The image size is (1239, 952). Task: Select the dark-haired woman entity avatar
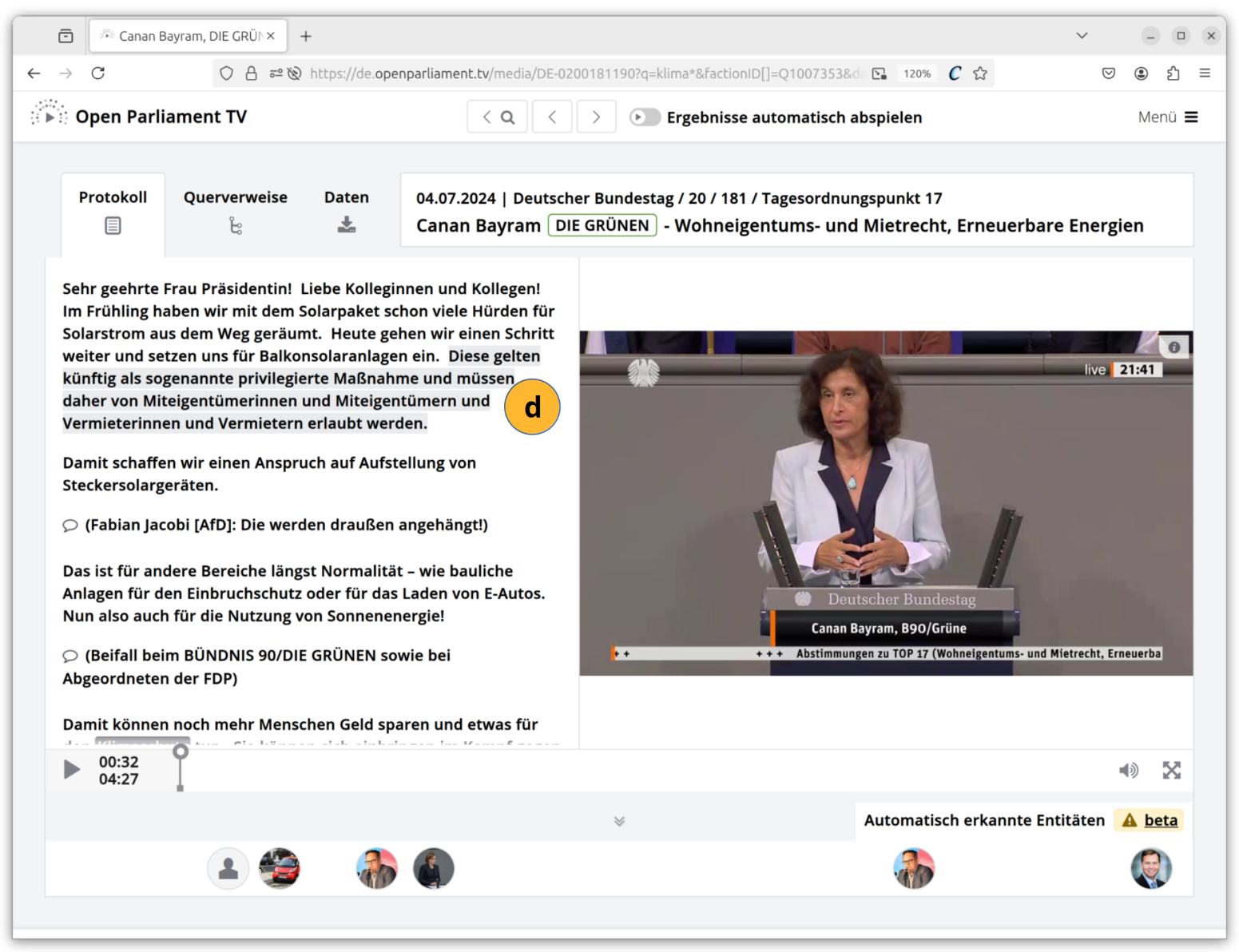coord(434,868)
